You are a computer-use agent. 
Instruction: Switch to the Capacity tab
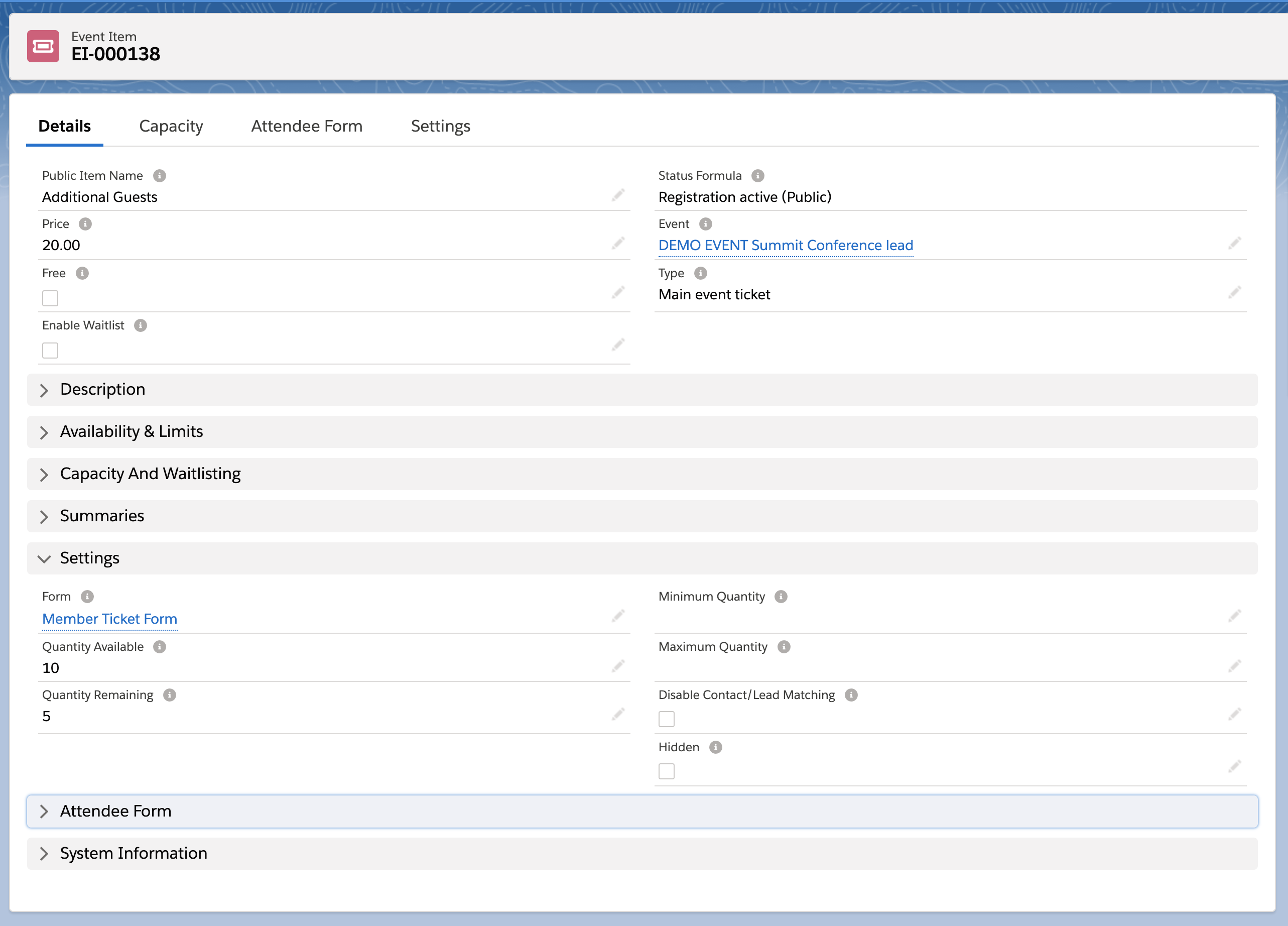click(171, 126)
